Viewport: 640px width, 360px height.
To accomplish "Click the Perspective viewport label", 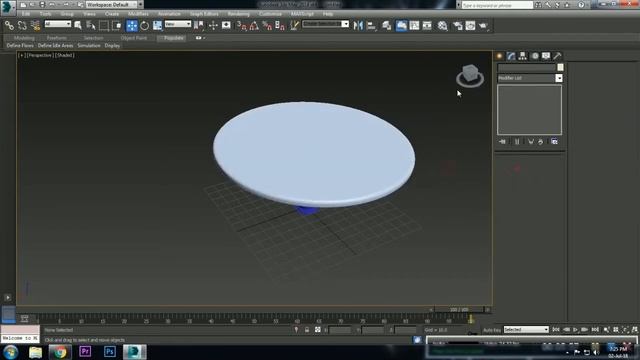I will (x=39, y=55).
